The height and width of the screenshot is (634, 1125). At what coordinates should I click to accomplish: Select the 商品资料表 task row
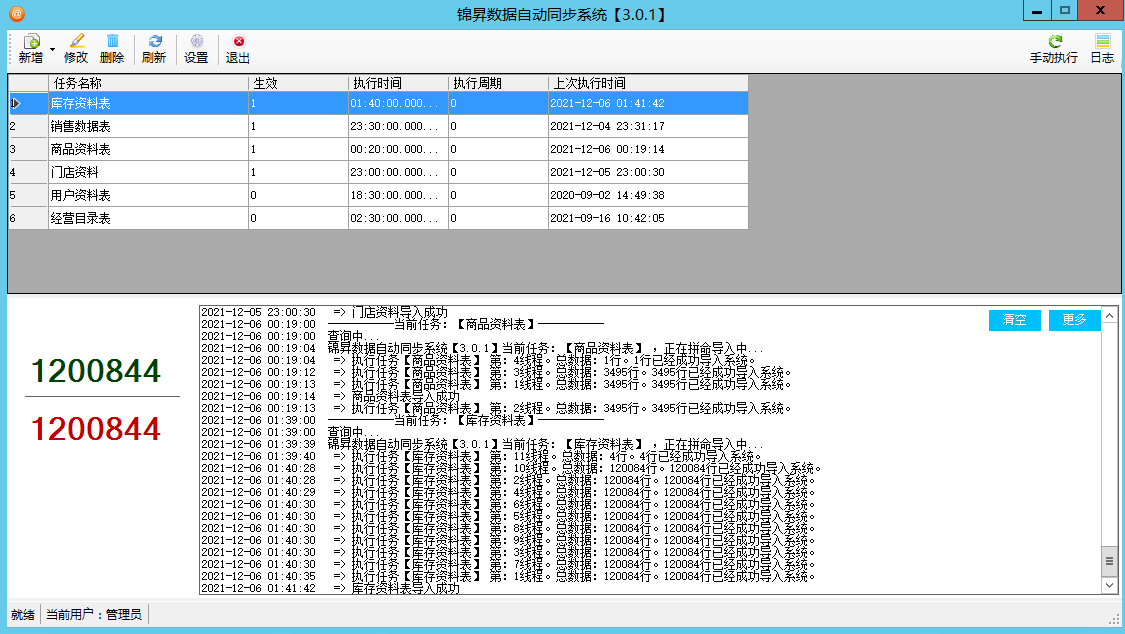click(147, 149)
